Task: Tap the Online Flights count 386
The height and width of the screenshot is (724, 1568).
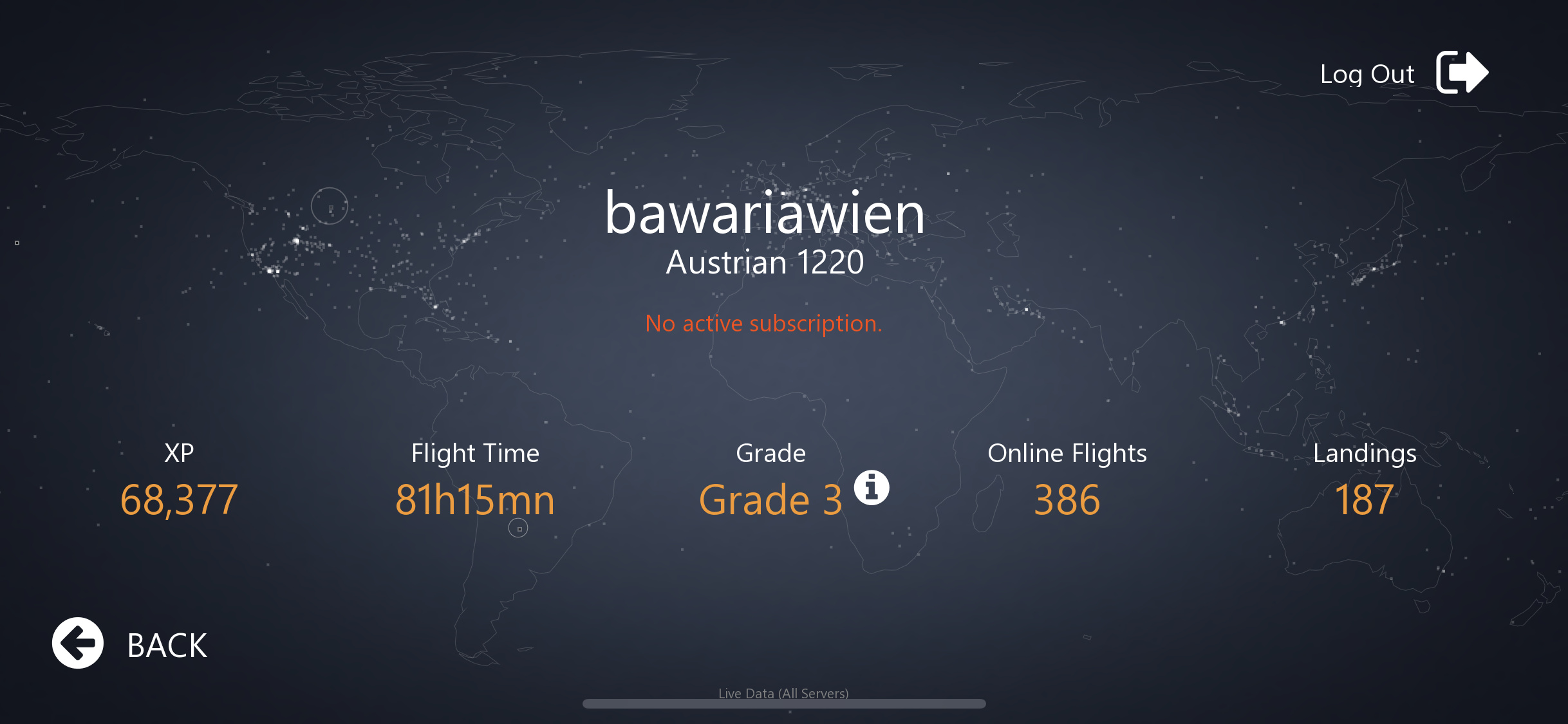Action: 1067,500
